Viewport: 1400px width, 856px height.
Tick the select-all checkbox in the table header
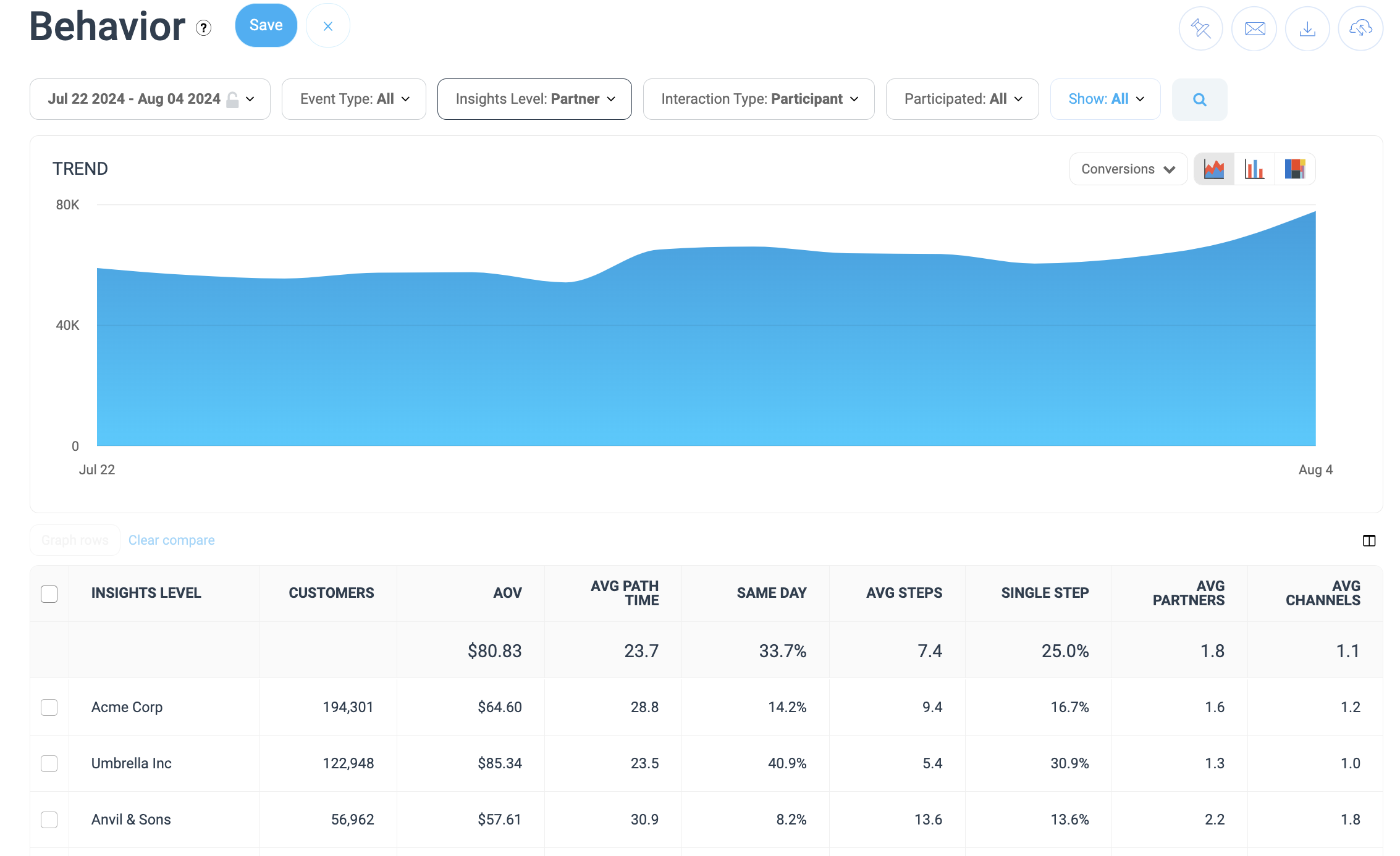(x=49, y=594)
